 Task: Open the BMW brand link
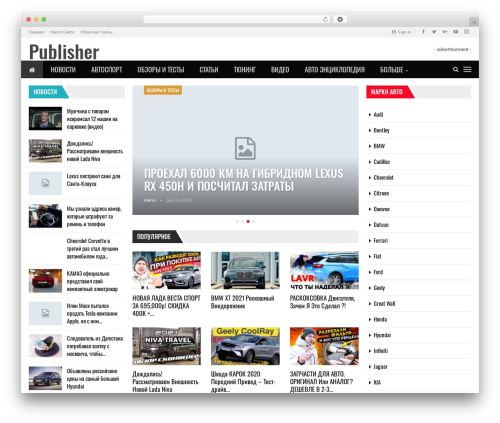coord(379,146)
